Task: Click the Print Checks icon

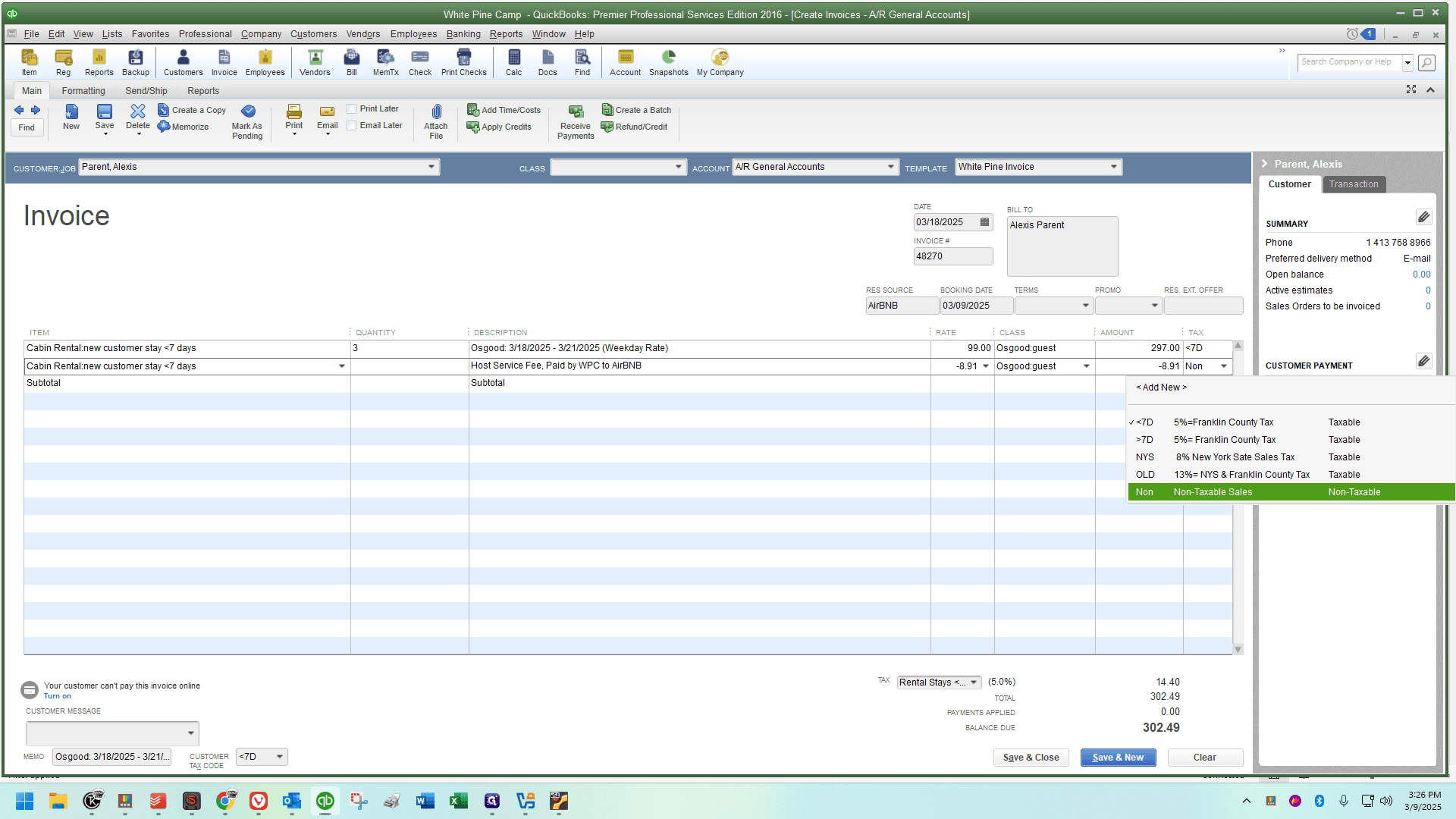Action: (463, 62)
